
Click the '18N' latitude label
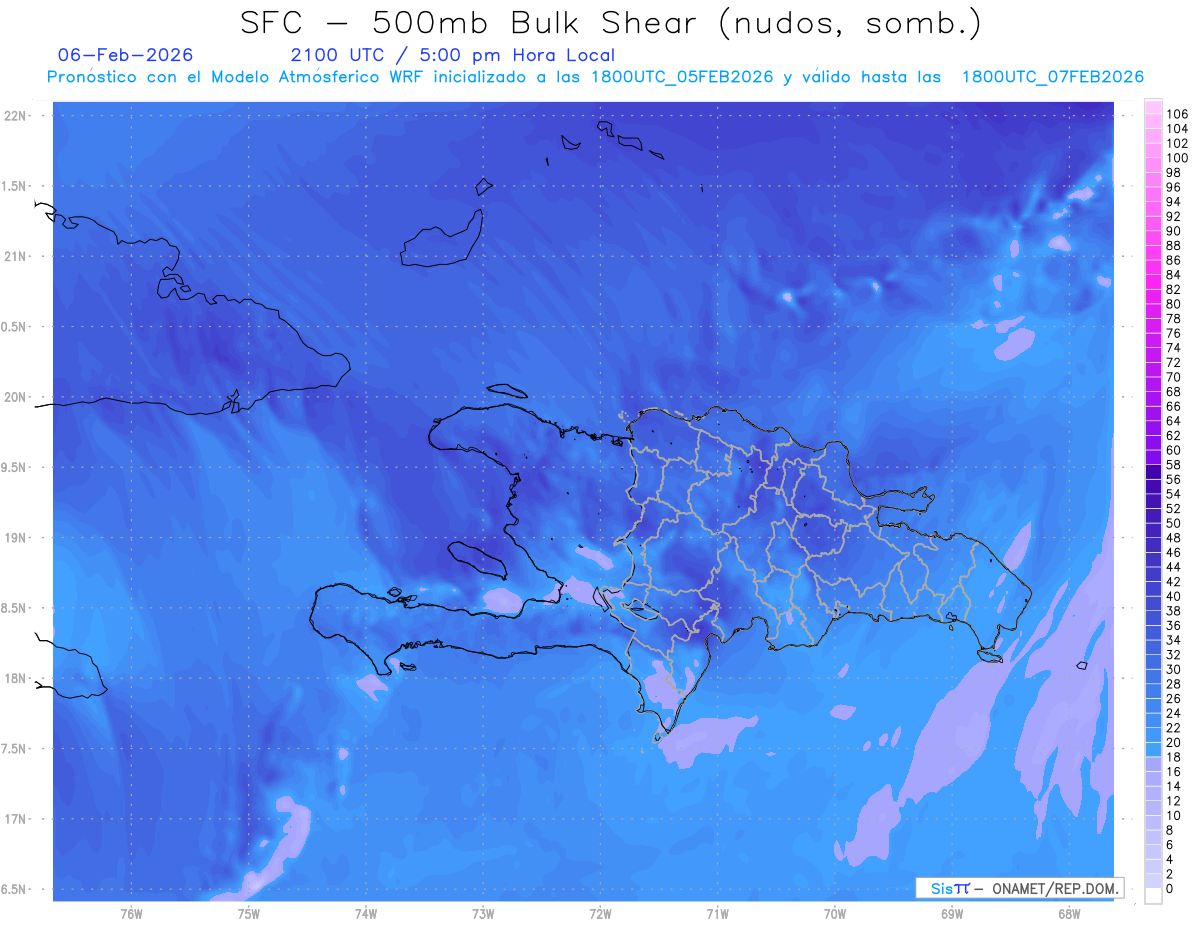tap(15, 678)
